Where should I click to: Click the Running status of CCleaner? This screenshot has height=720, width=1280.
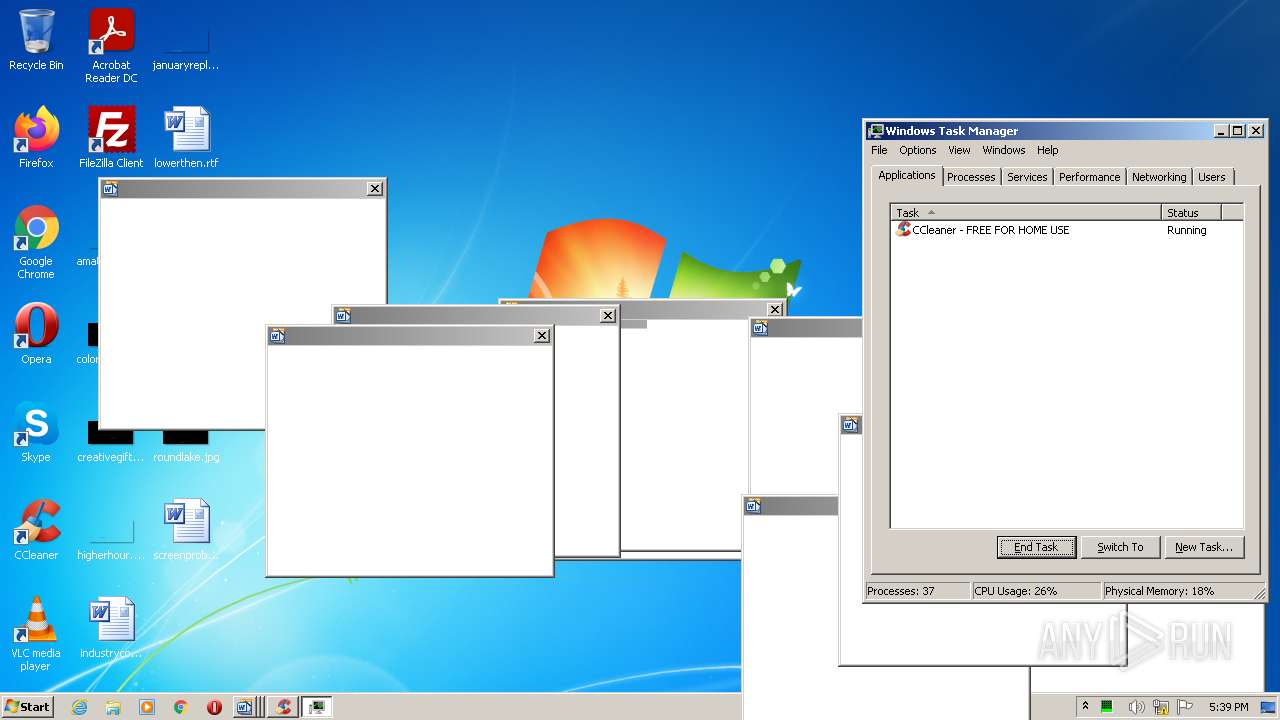1186,230
